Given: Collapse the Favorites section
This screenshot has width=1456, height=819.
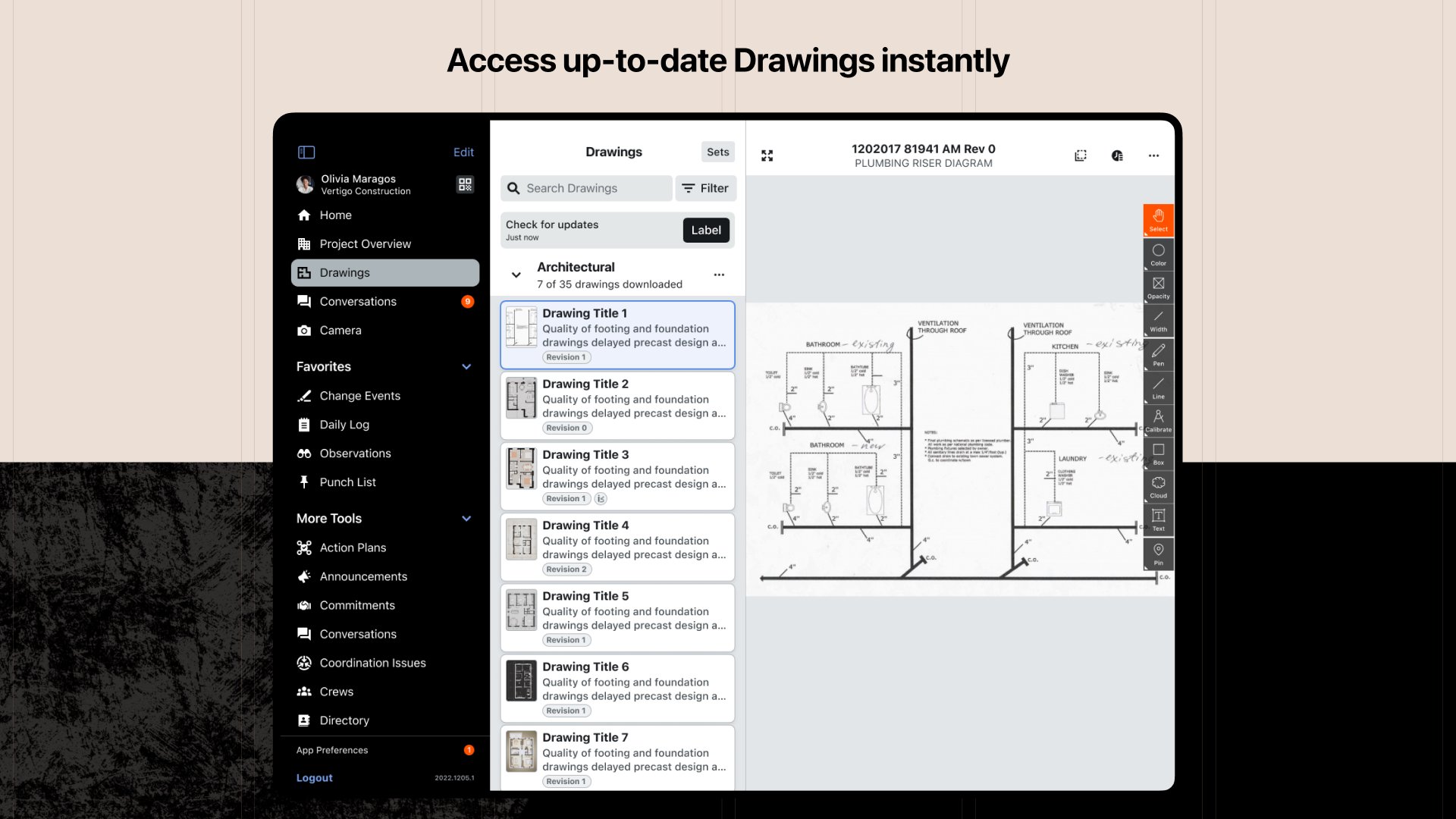Looking at the screenshot, I should pos(466,367).
